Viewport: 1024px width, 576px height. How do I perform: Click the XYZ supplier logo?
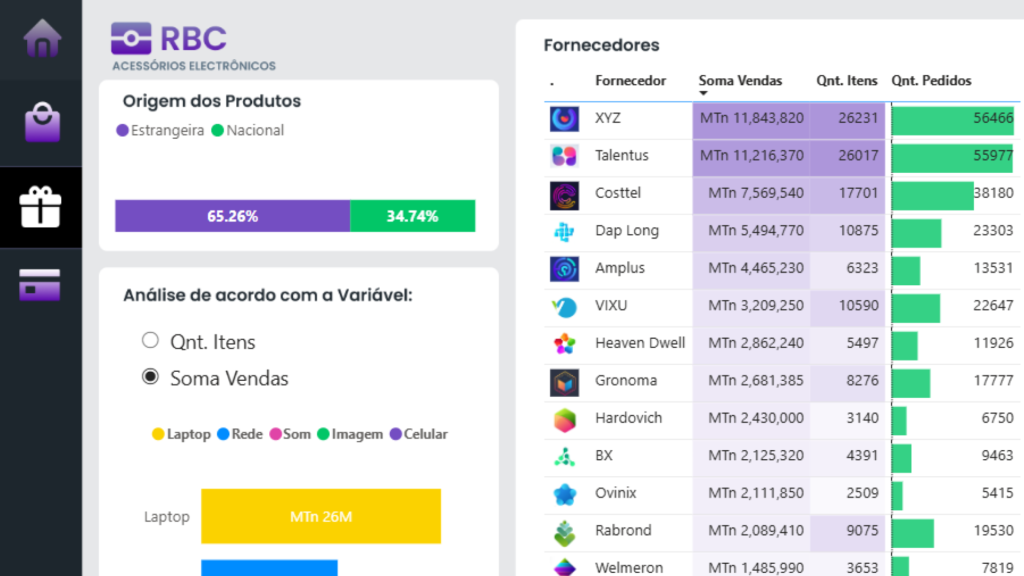pos(564,118)
